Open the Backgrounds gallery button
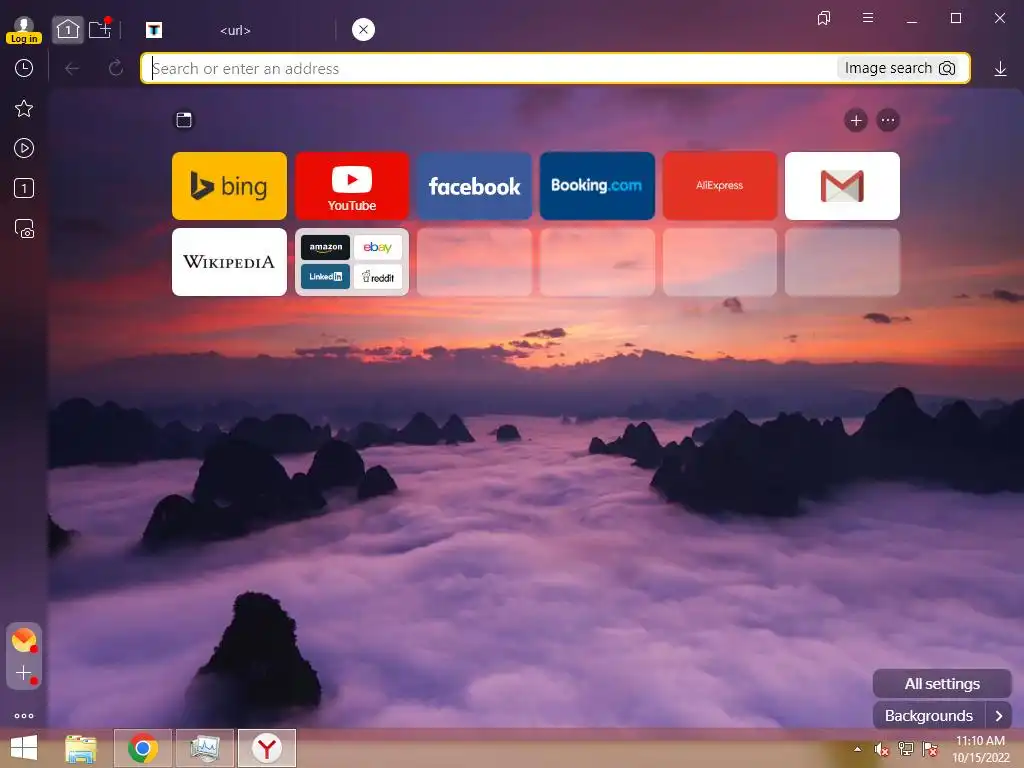Screen dimensions: 1024x768 (929, 716)
